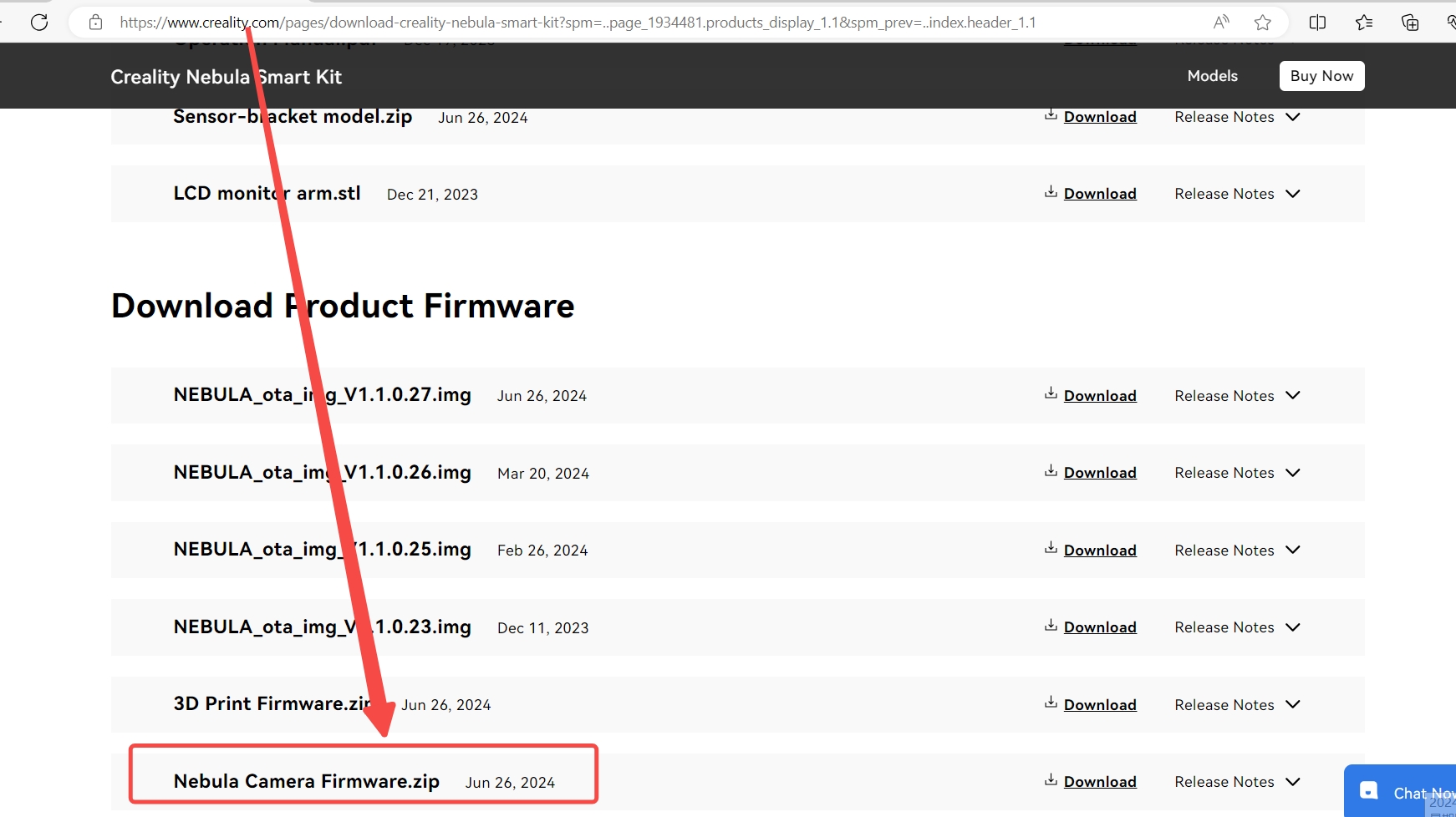Image resolution: width=1456 pixels, height=817 pixels.
Task: Expand Release Notes for NEBULA_ota_img_V1.1.0.25.img
Action: pos(1237,551)
